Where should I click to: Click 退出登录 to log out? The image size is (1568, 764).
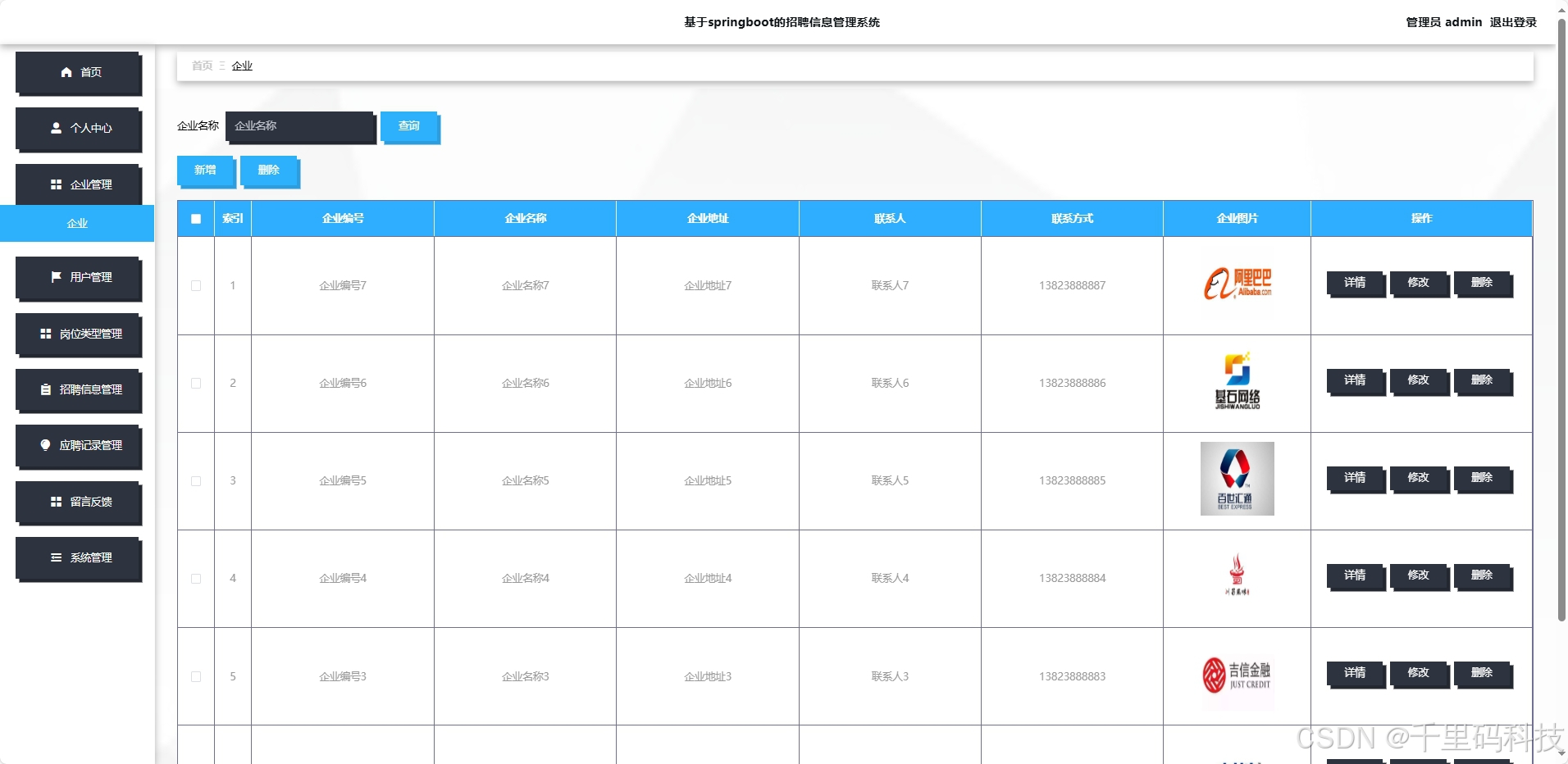point(1513,22)
